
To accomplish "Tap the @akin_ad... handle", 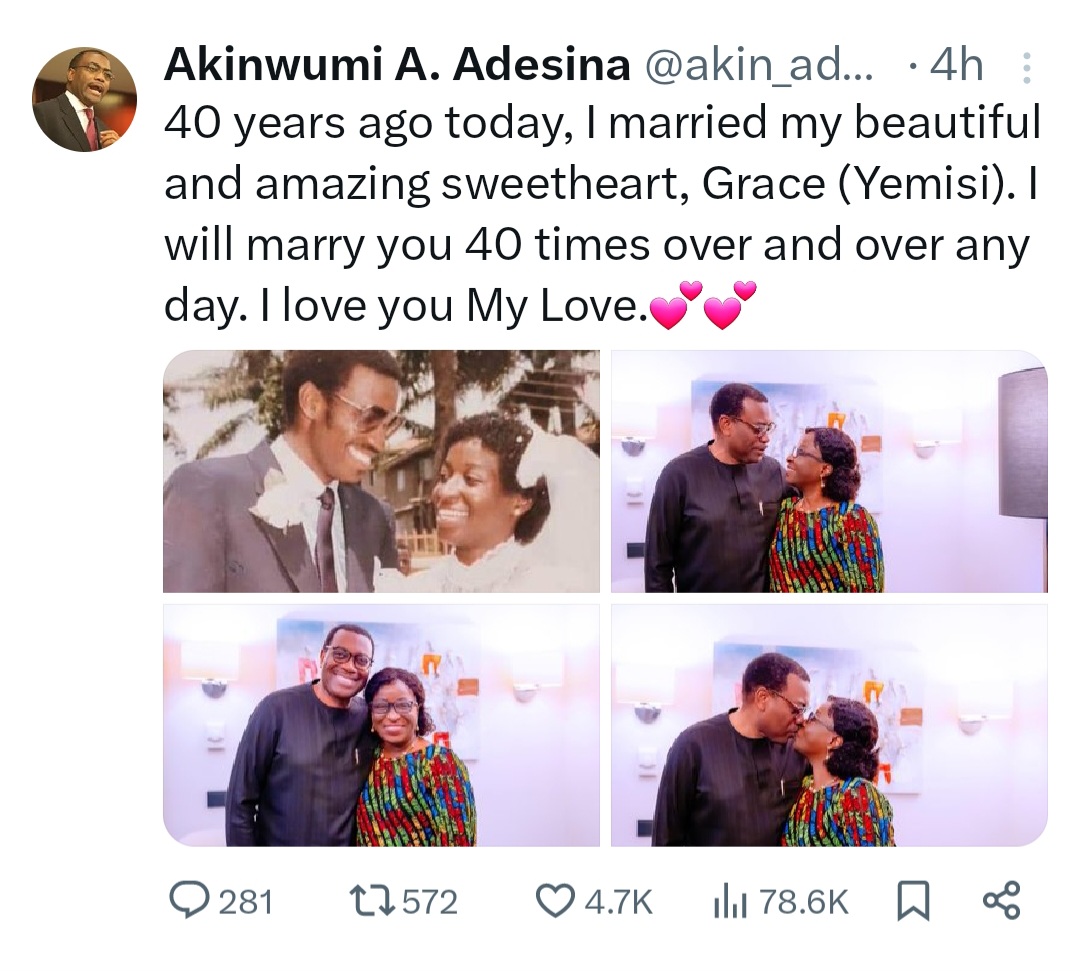I will tap(759, 67).
